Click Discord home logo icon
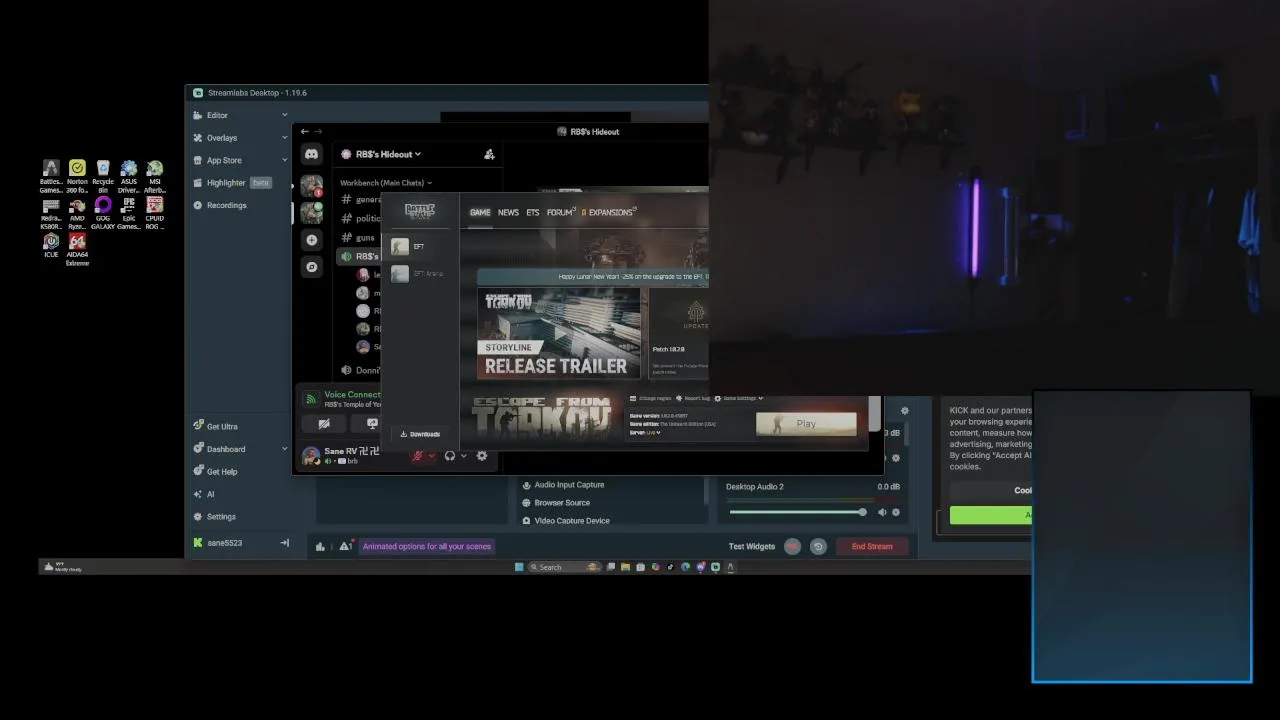The height and width of the screenshot is (720, 1280). [x=312, y=154]
